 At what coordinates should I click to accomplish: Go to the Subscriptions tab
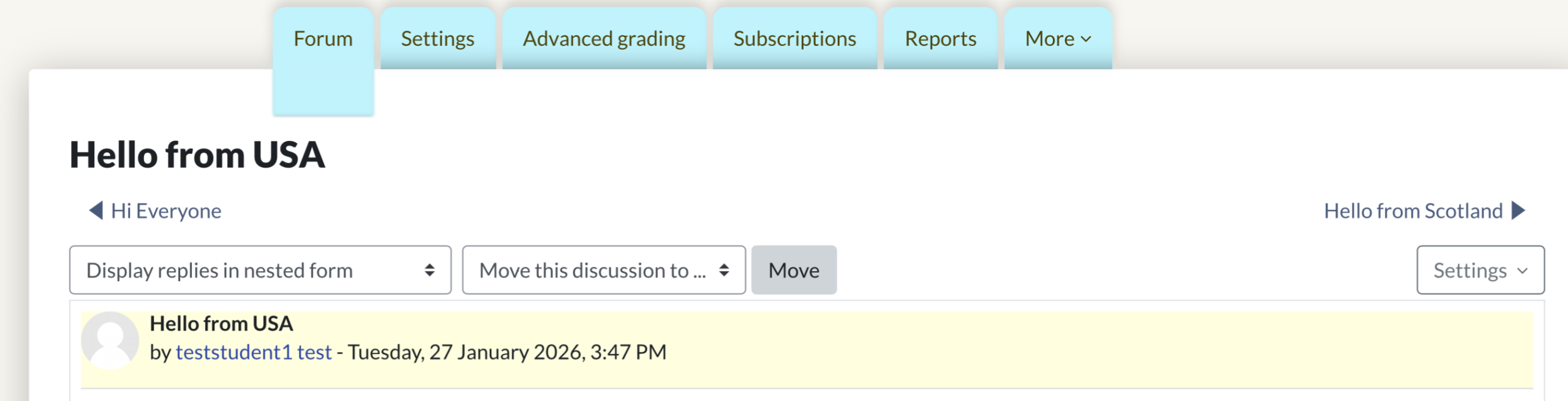pos(794,39)
